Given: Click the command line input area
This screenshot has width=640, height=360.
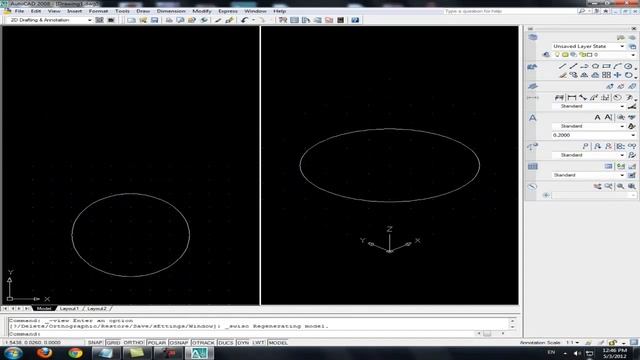Looking at the screenshot, I should [241, 333].
